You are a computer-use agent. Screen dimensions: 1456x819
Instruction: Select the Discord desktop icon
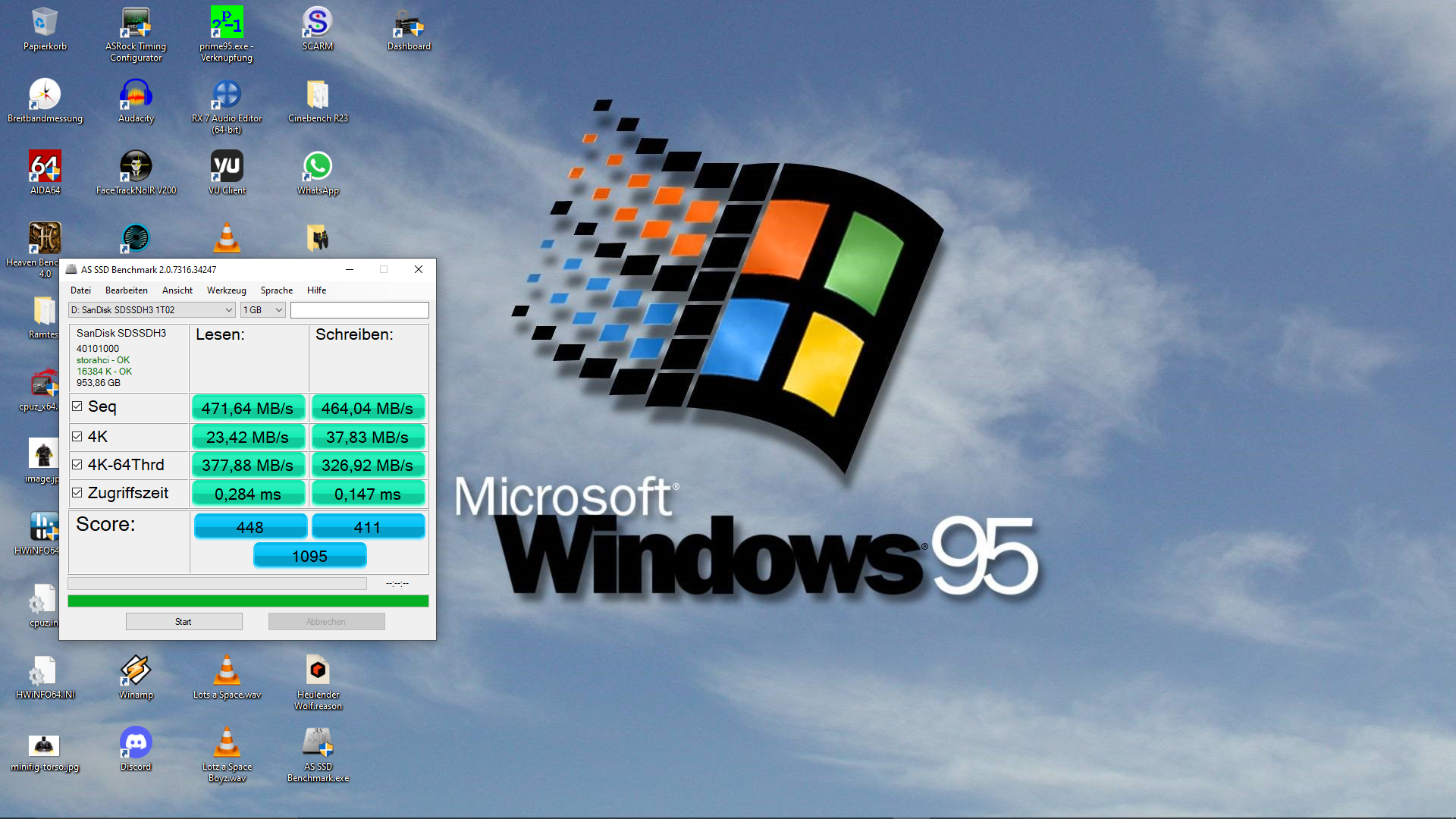pos(136,743)
